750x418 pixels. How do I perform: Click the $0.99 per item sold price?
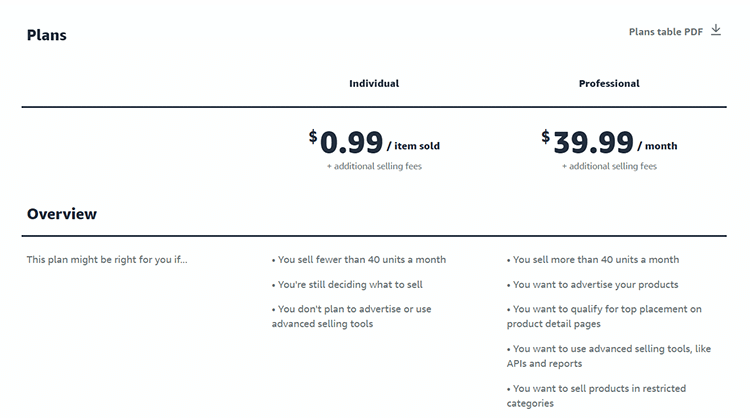(374, 143)
